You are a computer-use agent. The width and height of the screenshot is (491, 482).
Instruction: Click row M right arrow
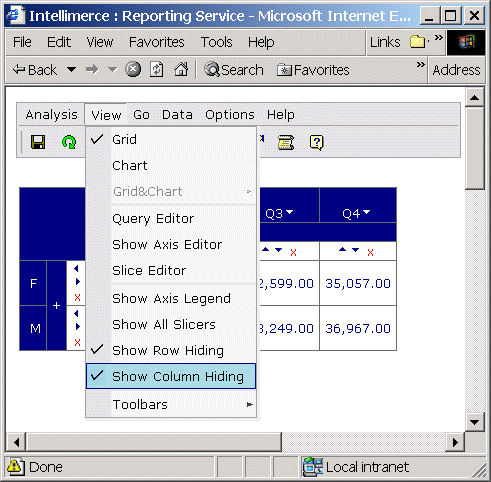pyautogui.click(x=78, y=326)
